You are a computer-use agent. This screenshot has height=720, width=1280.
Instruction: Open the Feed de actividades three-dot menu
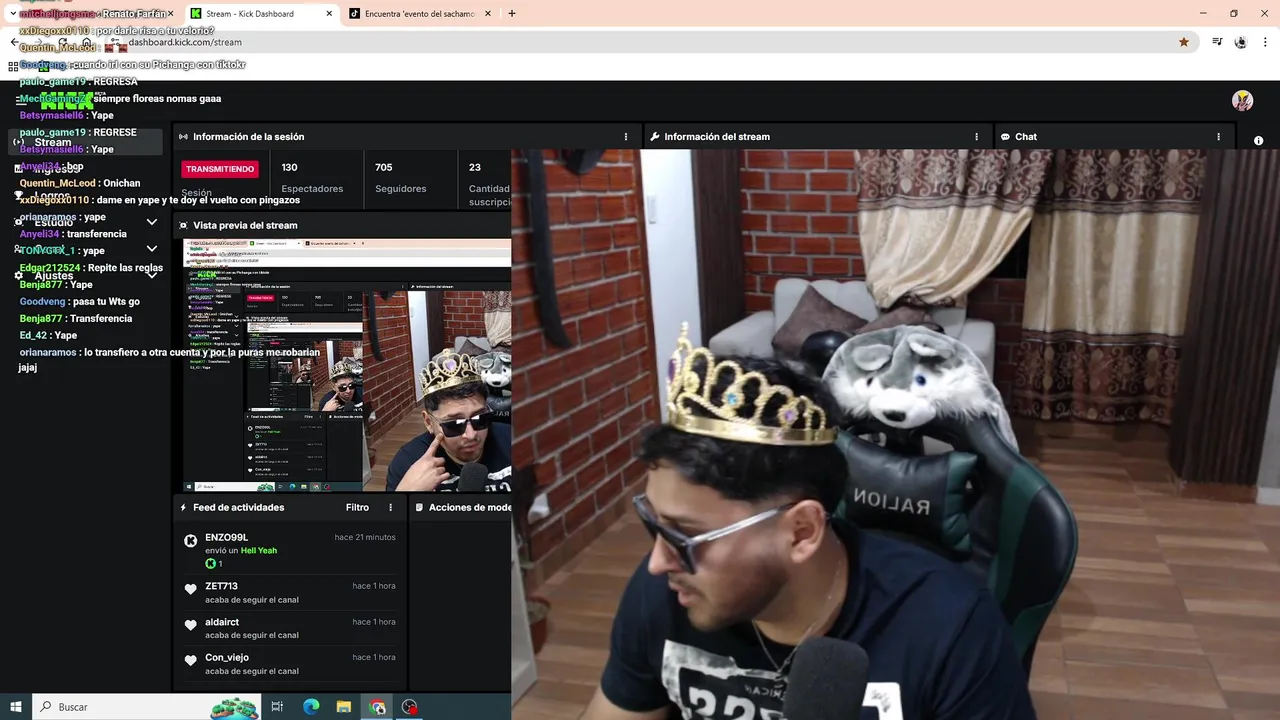[390, 508]
